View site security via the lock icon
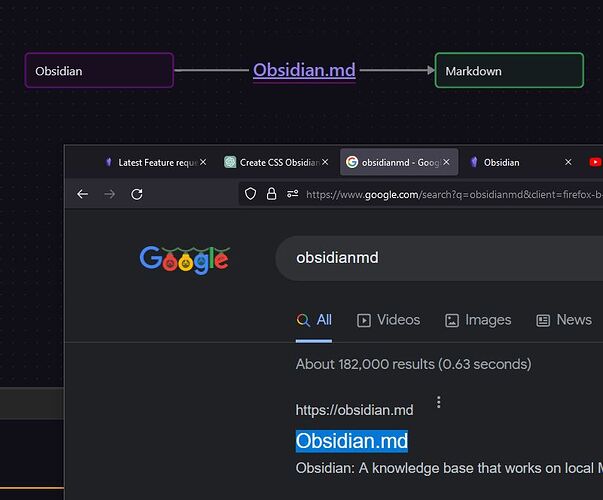The height and width of the screenshot is (500, 603). point(272,194)
